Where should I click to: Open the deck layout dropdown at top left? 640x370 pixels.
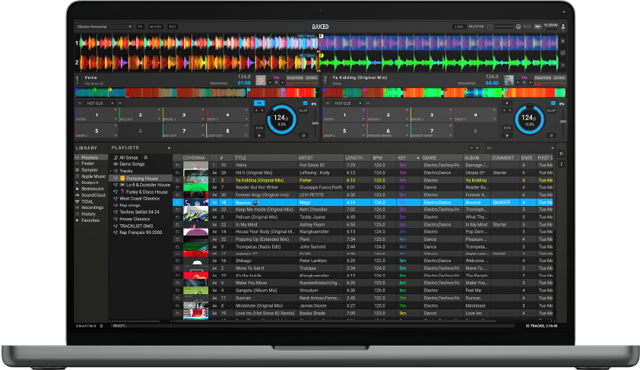(x=104, y=27)
